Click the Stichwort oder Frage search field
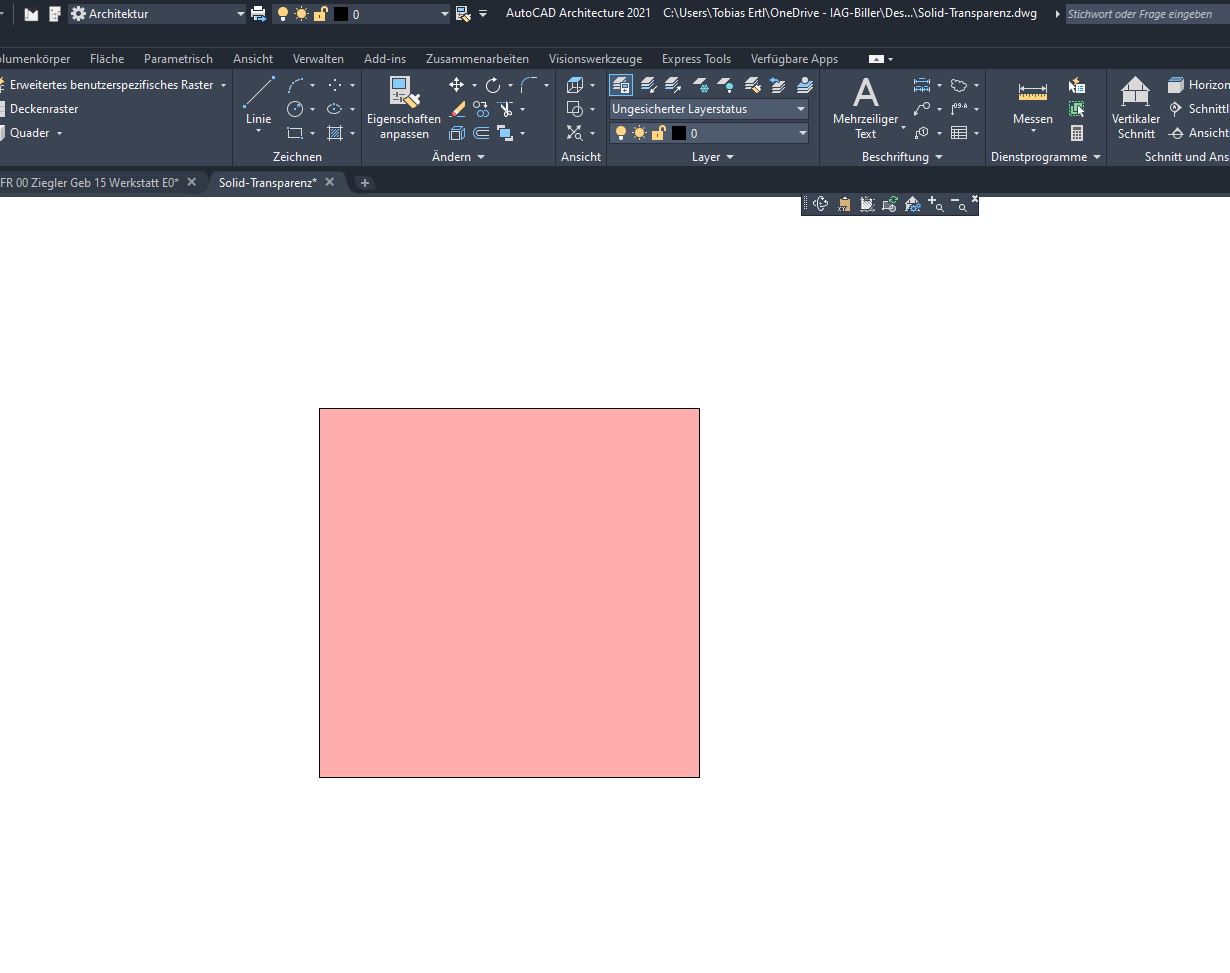 (x=1147, y=14)
